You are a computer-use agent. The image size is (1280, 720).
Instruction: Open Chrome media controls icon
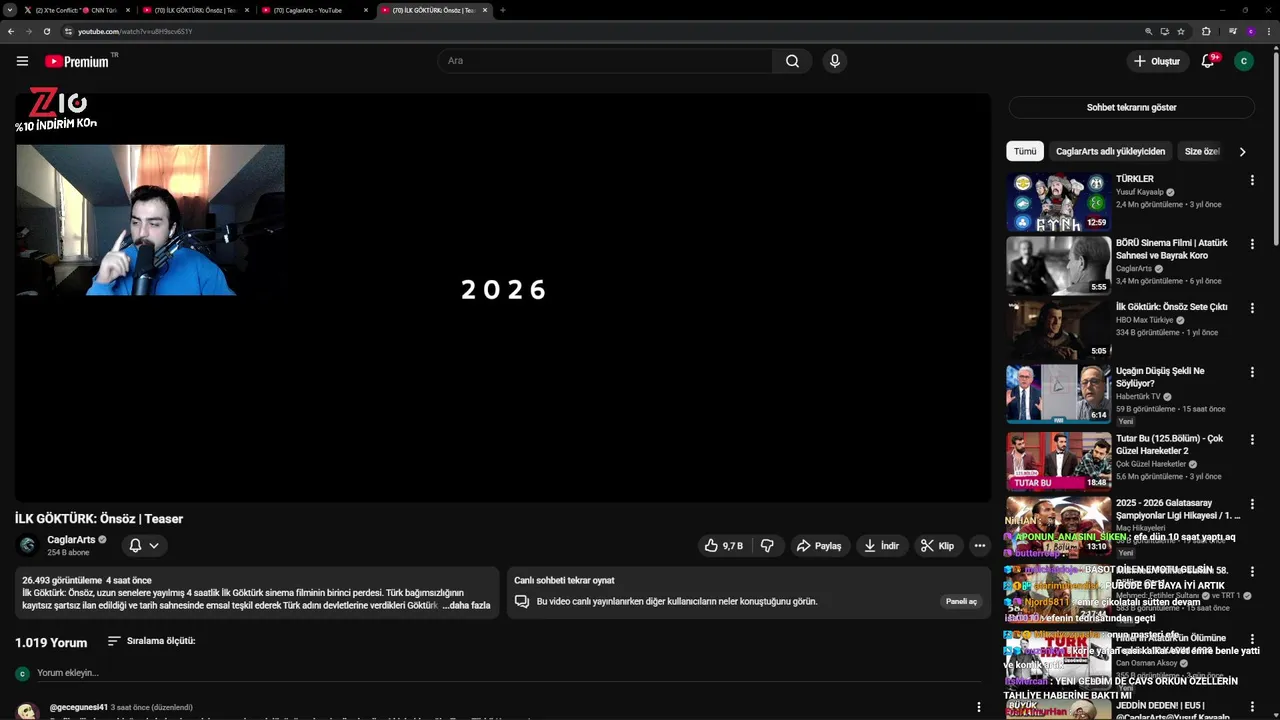tap(1232, 31)
